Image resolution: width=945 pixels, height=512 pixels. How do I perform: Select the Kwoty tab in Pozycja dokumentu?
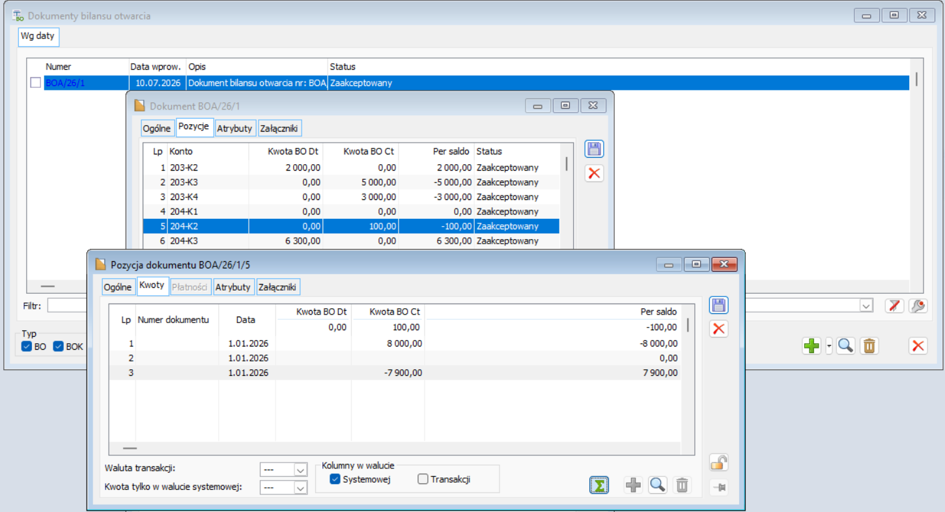click(x=151, y=286)
